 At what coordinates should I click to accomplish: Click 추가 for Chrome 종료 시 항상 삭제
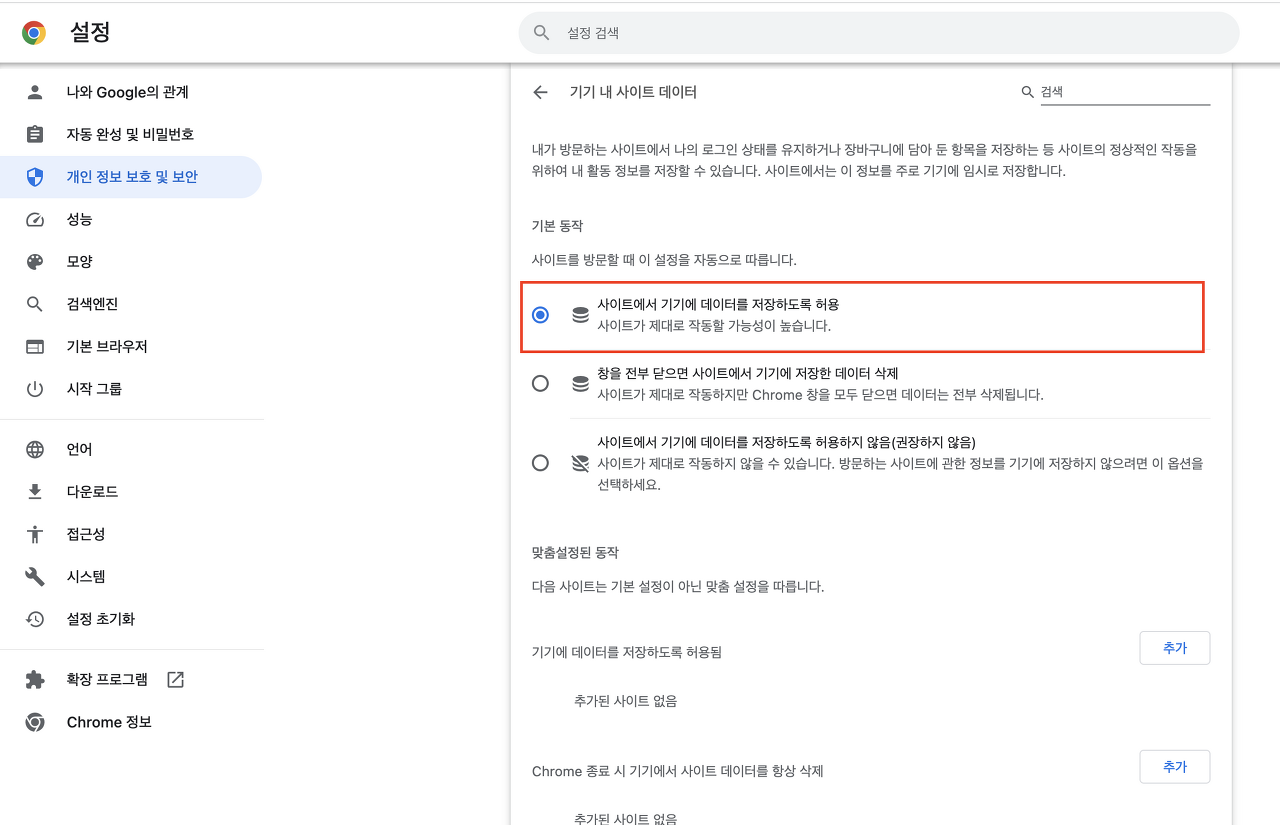[1175, 767]
